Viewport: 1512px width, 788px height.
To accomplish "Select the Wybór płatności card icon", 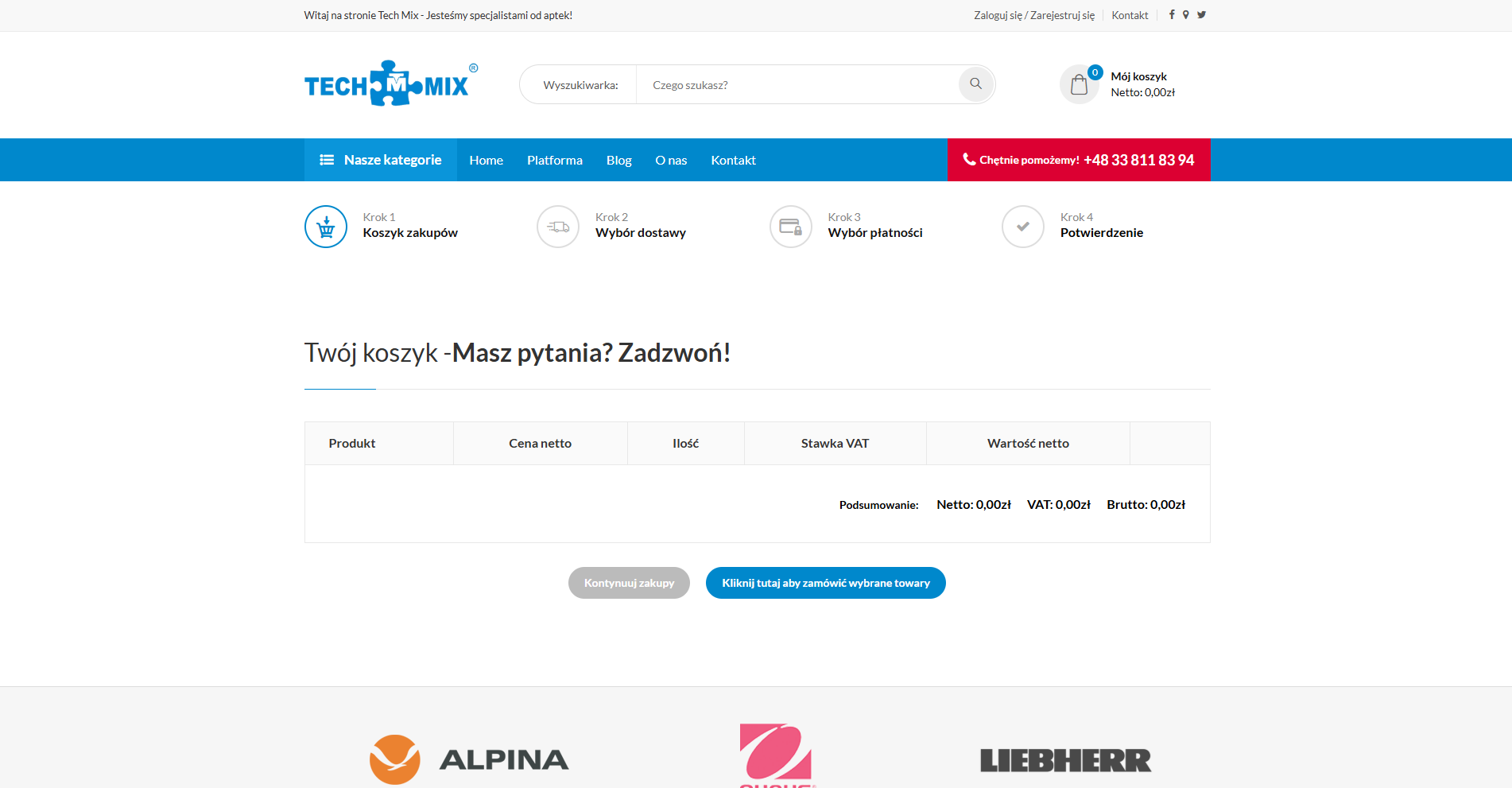I will click(791, 227).
